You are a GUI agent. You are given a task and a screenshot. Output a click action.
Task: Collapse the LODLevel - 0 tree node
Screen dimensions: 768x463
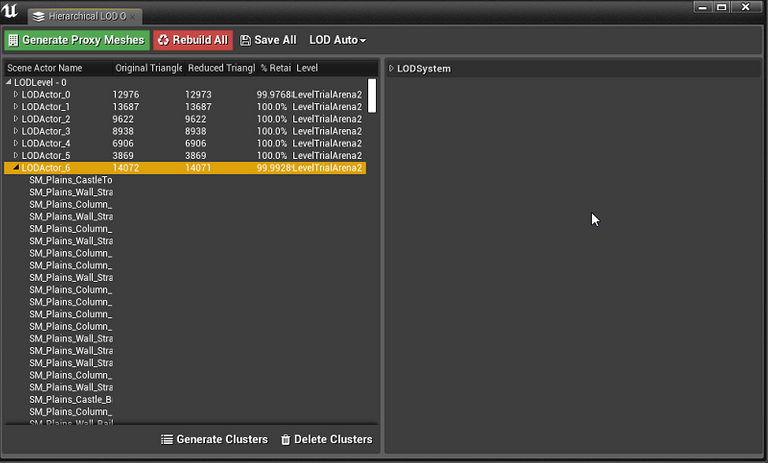point(9,82)
